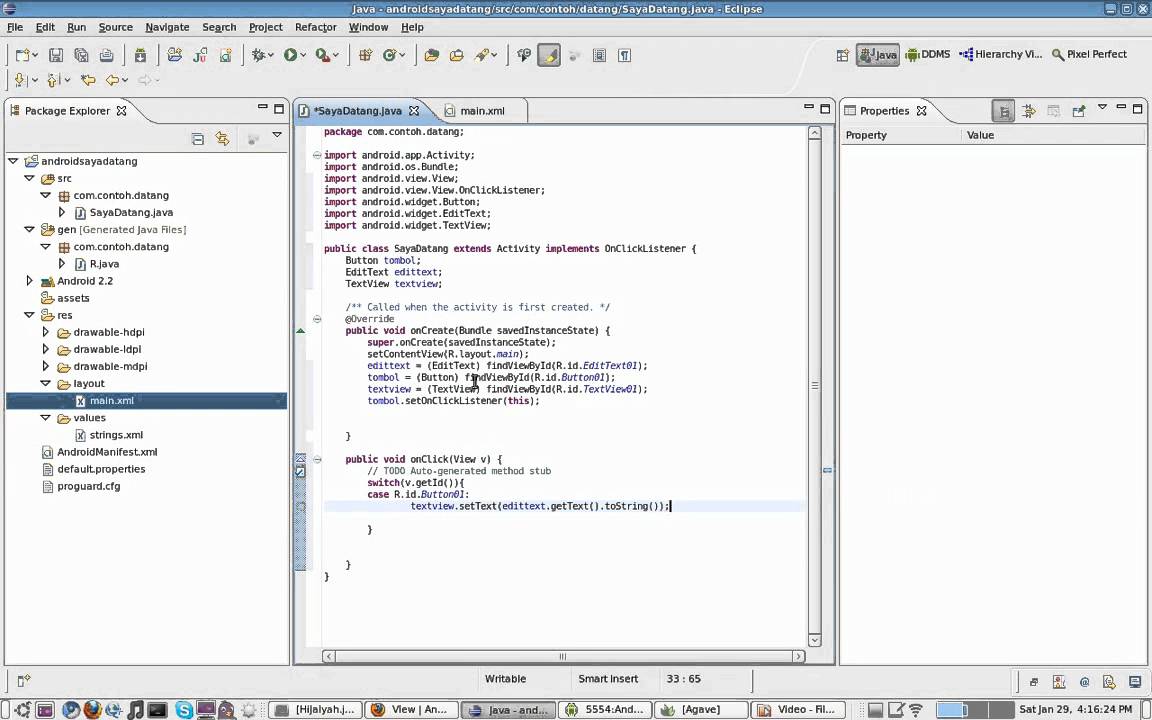Open the New wizard dropdown arrow

click(35, 56)
